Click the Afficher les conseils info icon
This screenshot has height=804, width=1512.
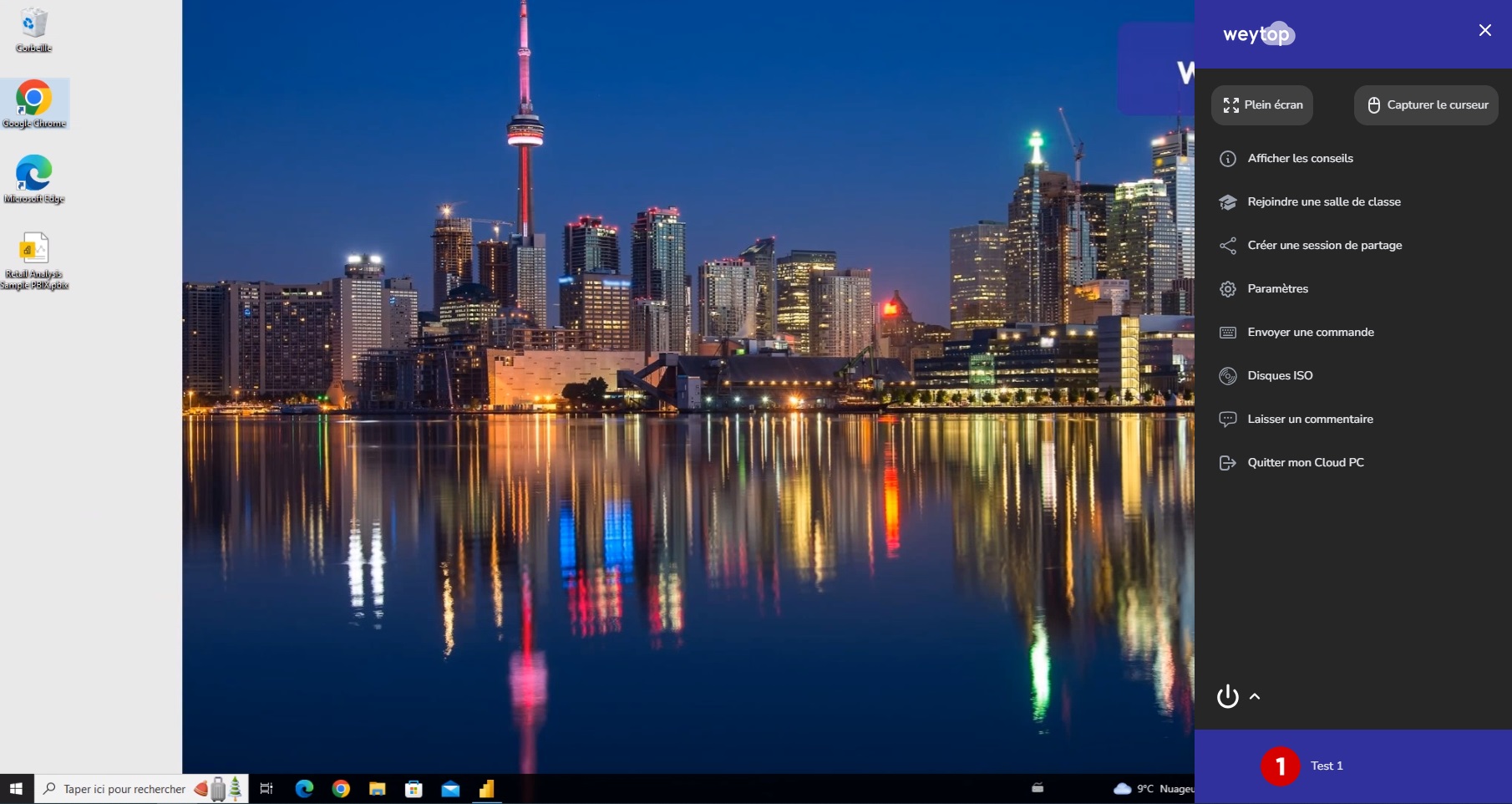(x=1228, y=158)
